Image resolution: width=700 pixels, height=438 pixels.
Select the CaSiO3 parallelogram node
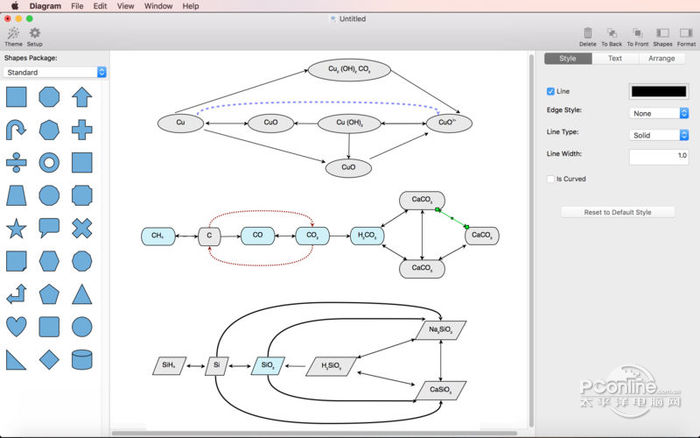441,390
